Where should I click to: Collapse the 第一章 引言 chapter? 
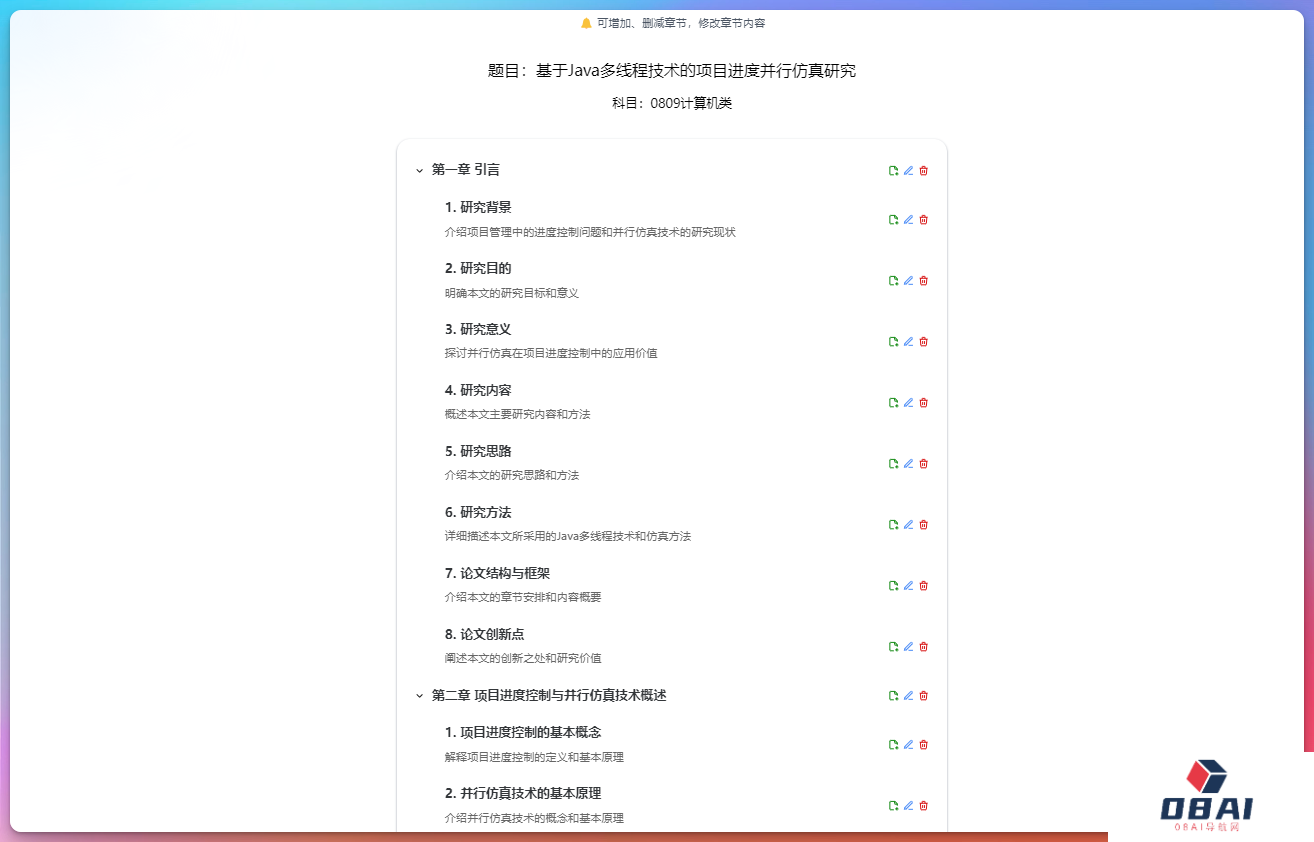(420, 171)
